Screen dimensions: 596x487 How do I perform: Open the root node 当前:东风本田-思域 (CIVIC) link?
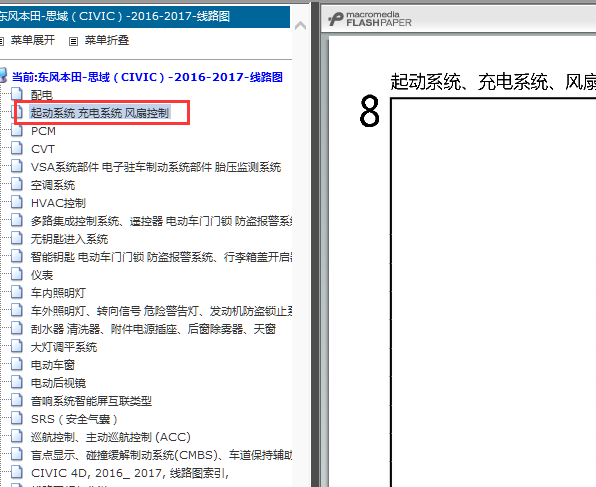[147, 77]
